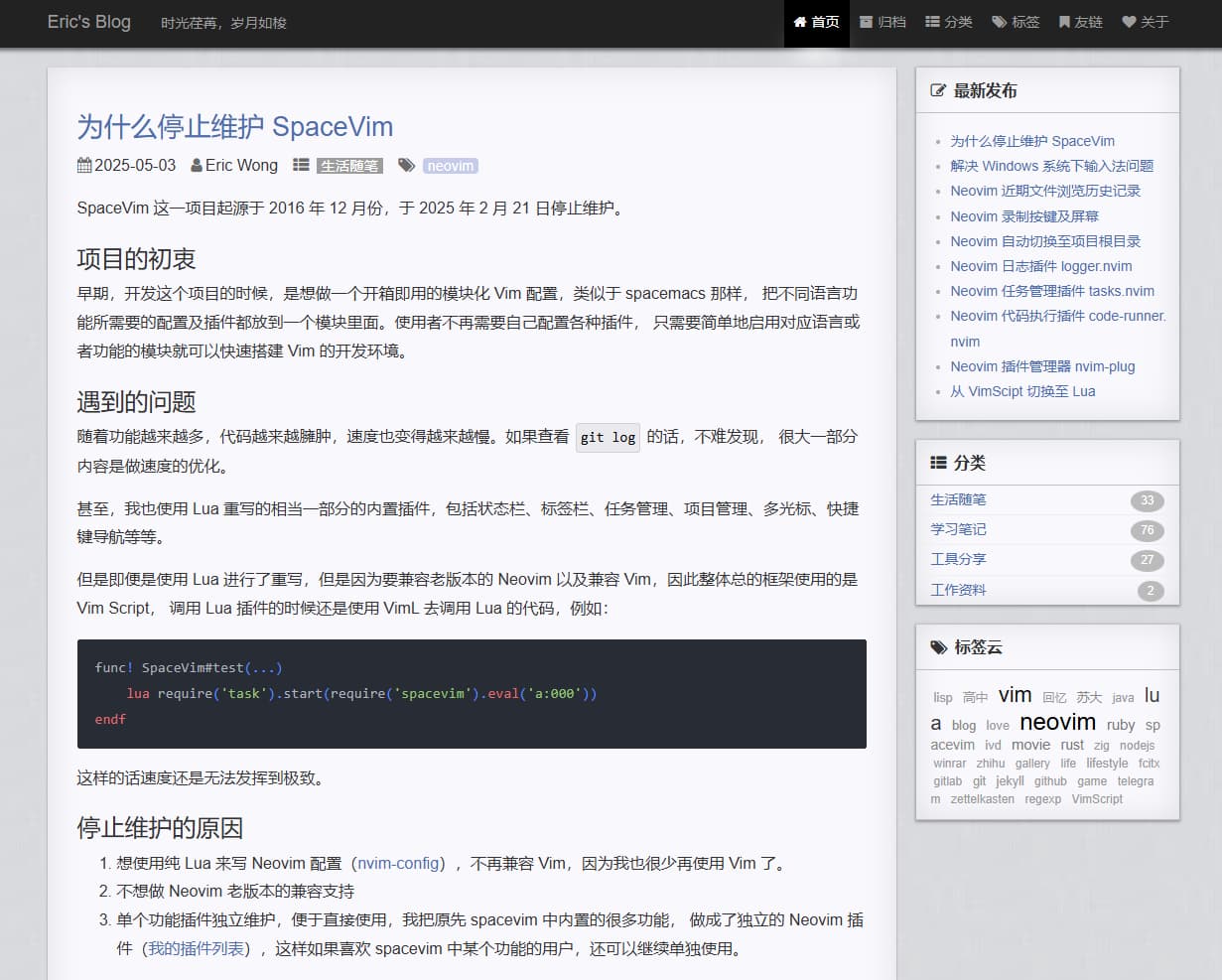
Task: Open the 学习笔记 category in the sidebar
Action: 958,529
